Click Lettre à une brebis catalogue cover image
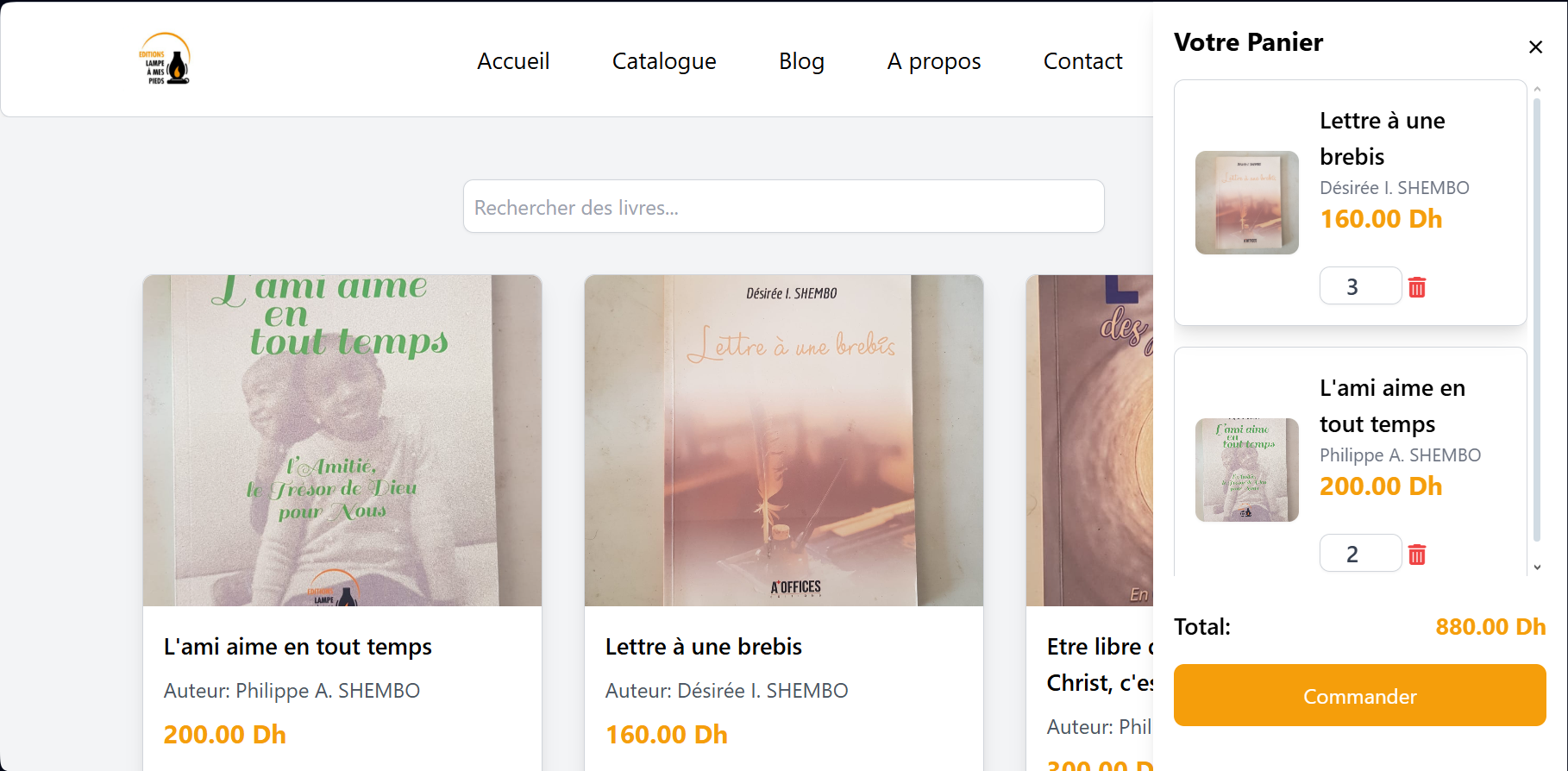Image resolution: width=1568 pixels, height=771 pixels. (x=783, y=440)
